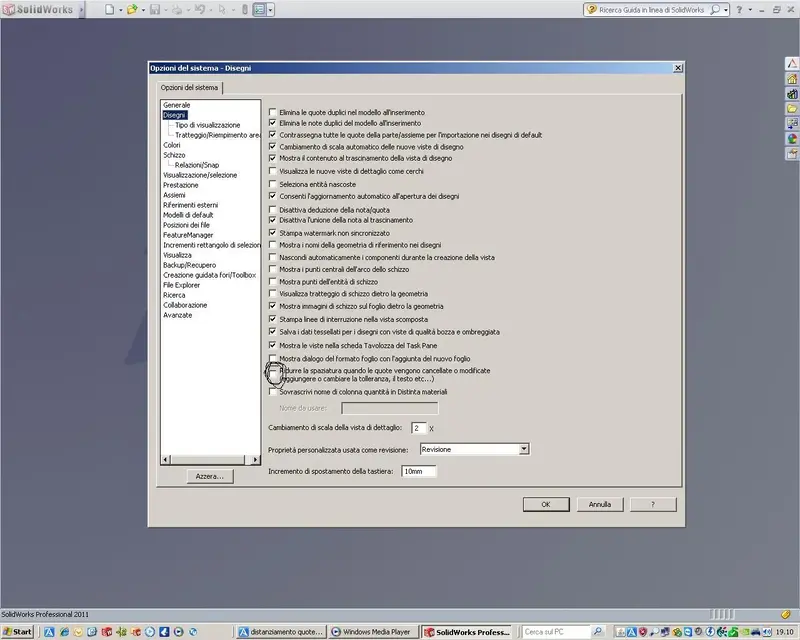Screen dimensions: 800x640
Task: Click the Print icon in toolbar
Action: [177, 9]
